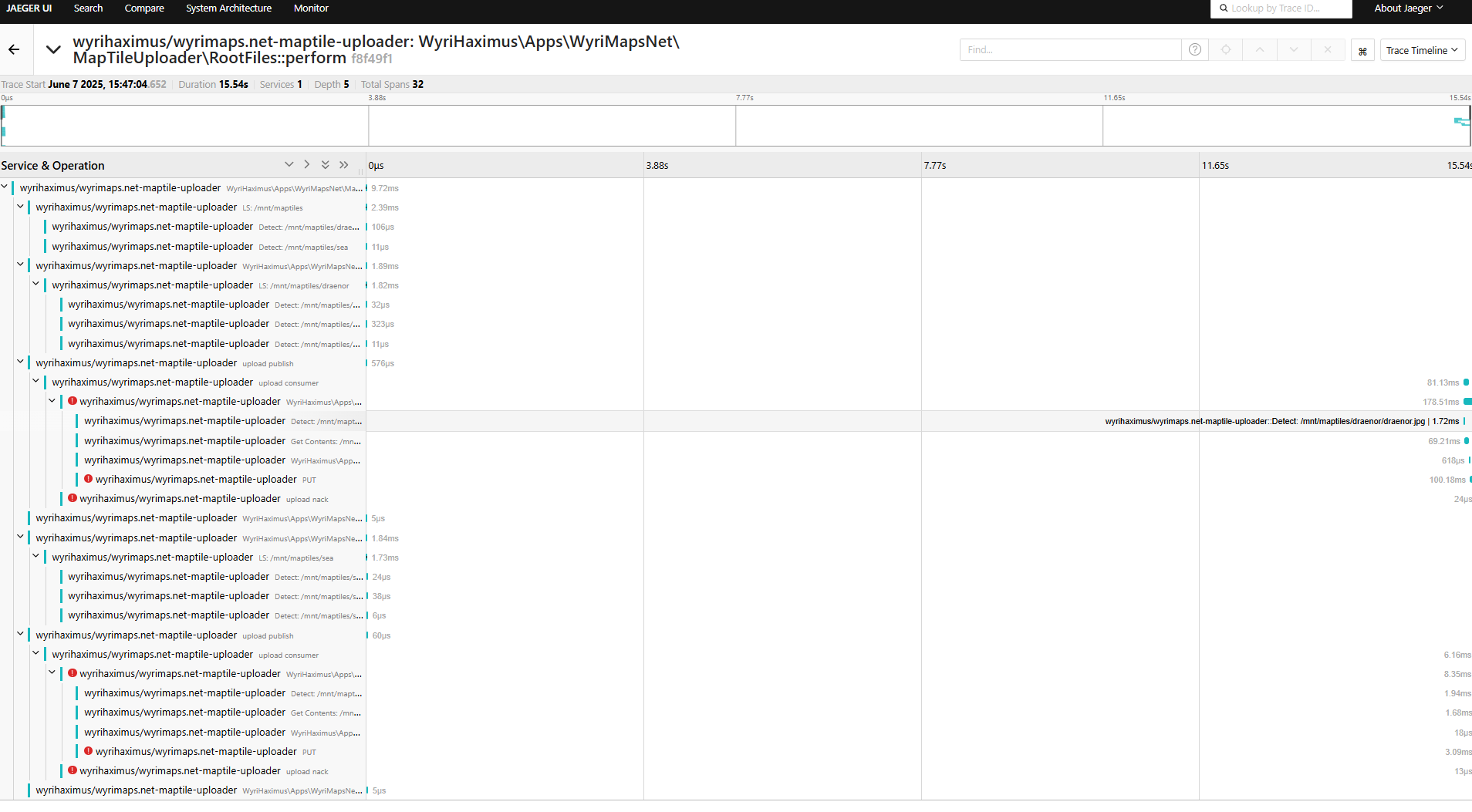
Task: Click the Total Spans 32 label
Action: pyautogui.click(x=392, y=84)
